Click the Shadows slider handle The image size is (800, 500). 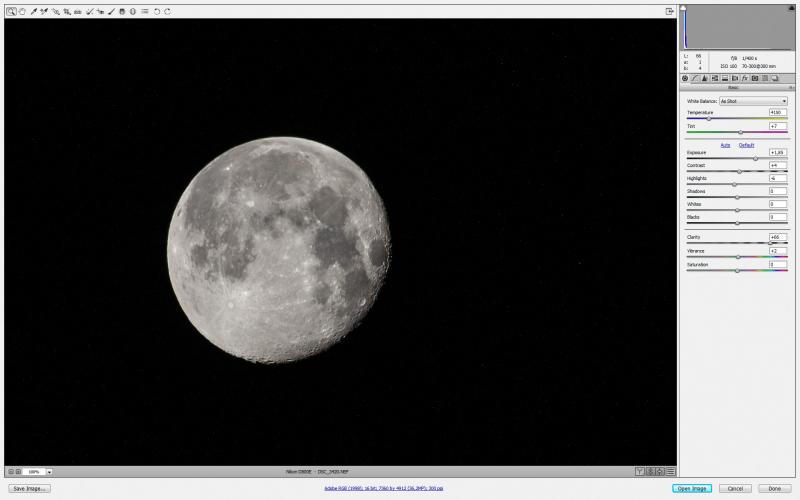(x=737, y=197)
